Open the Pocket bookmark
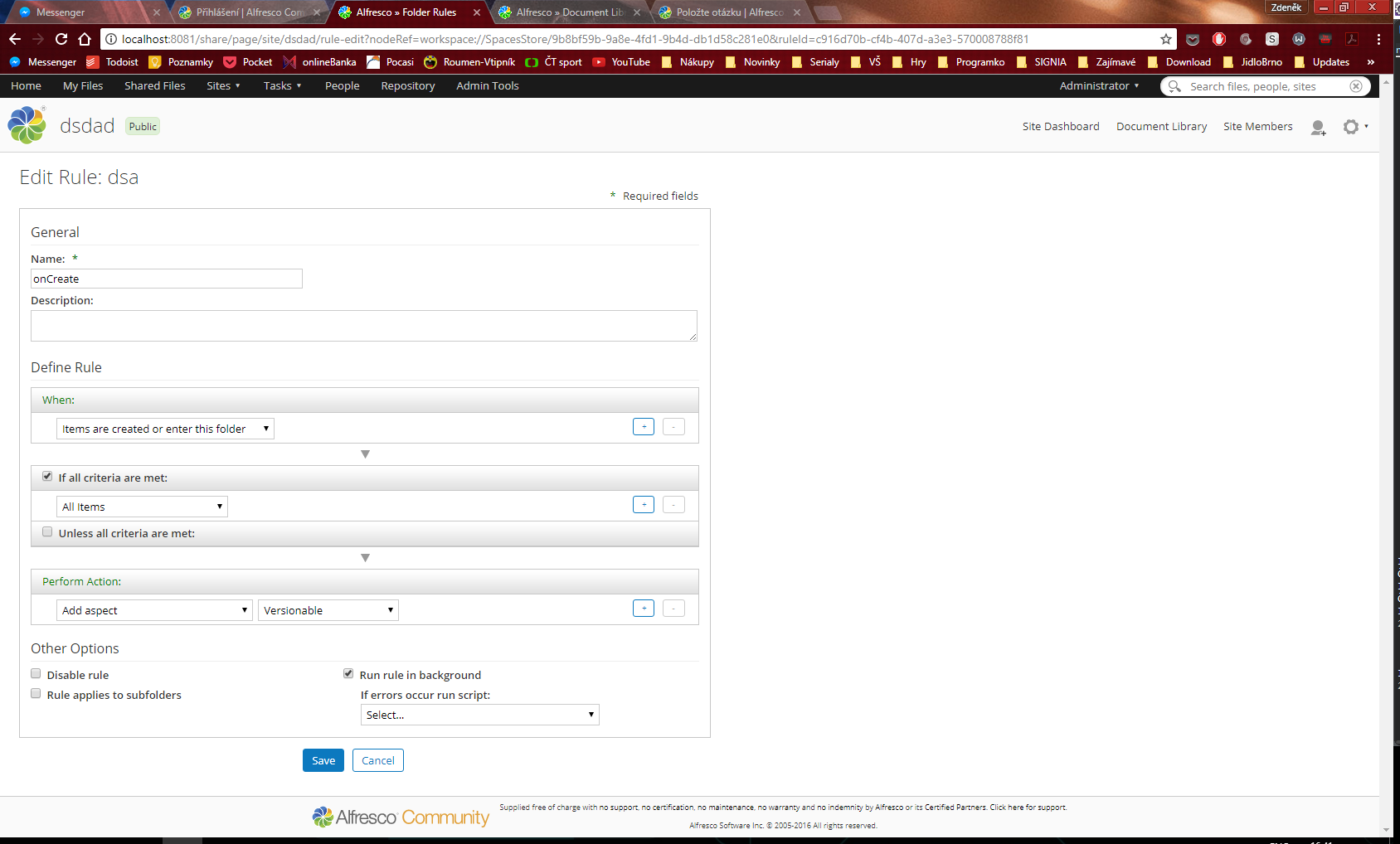The height and width of the screenshot is (844, 1400). 248,62
